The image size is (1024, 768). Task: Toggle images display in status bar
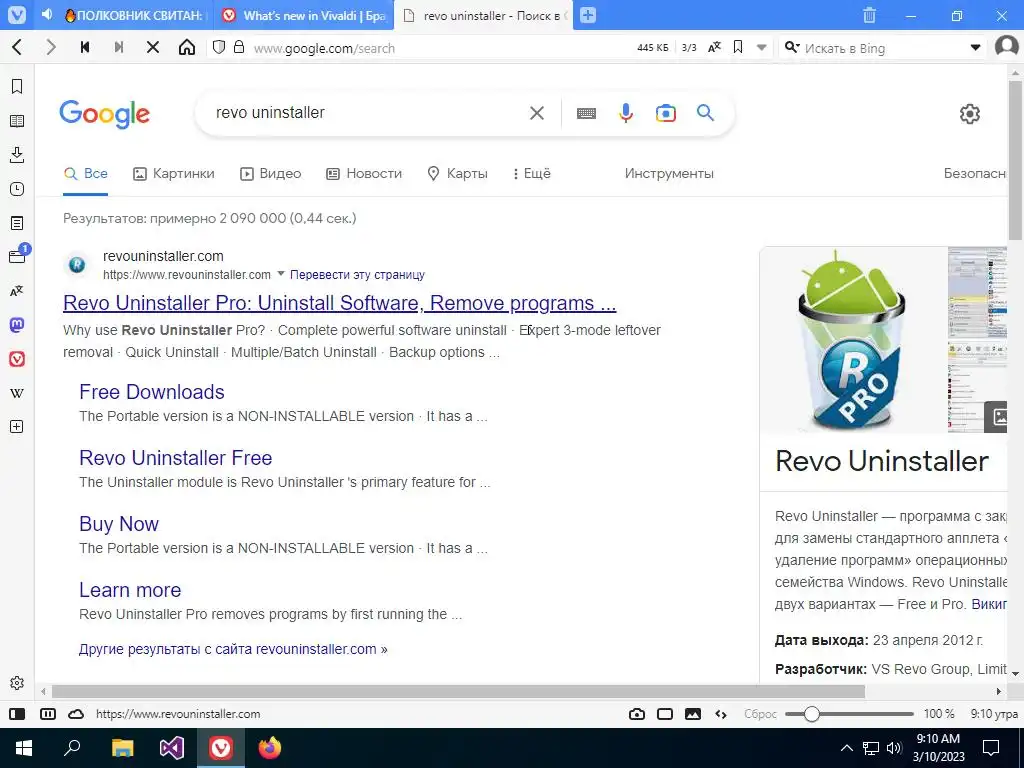coord(693,714)
